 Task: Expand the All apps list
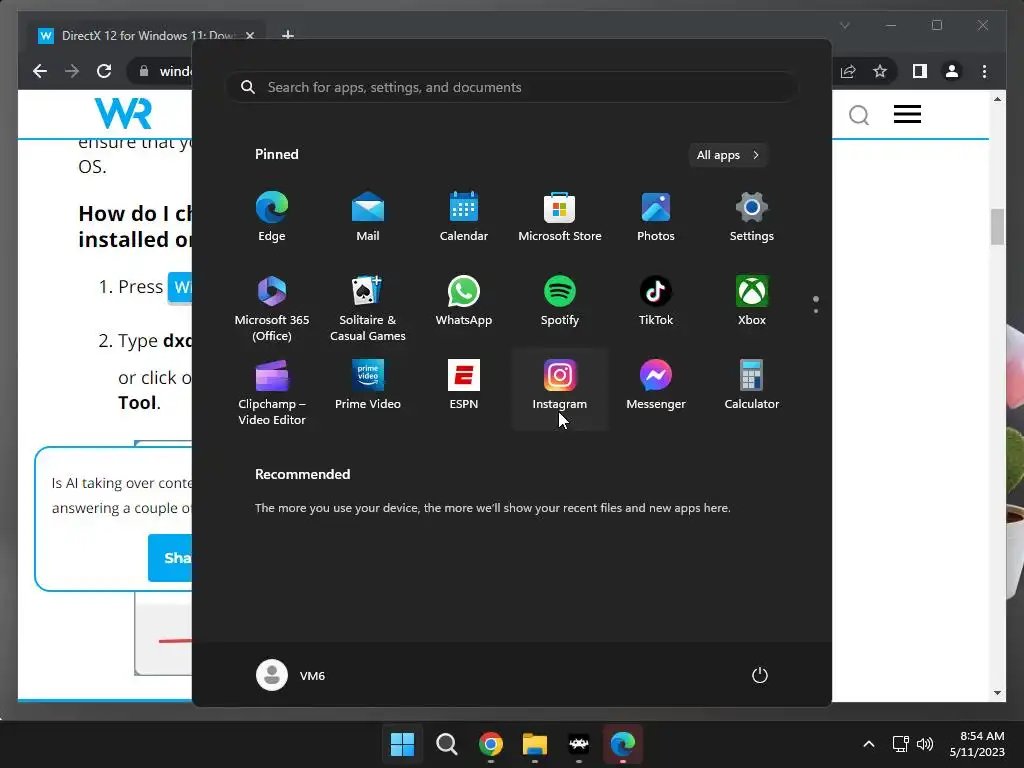pos(728,155)
